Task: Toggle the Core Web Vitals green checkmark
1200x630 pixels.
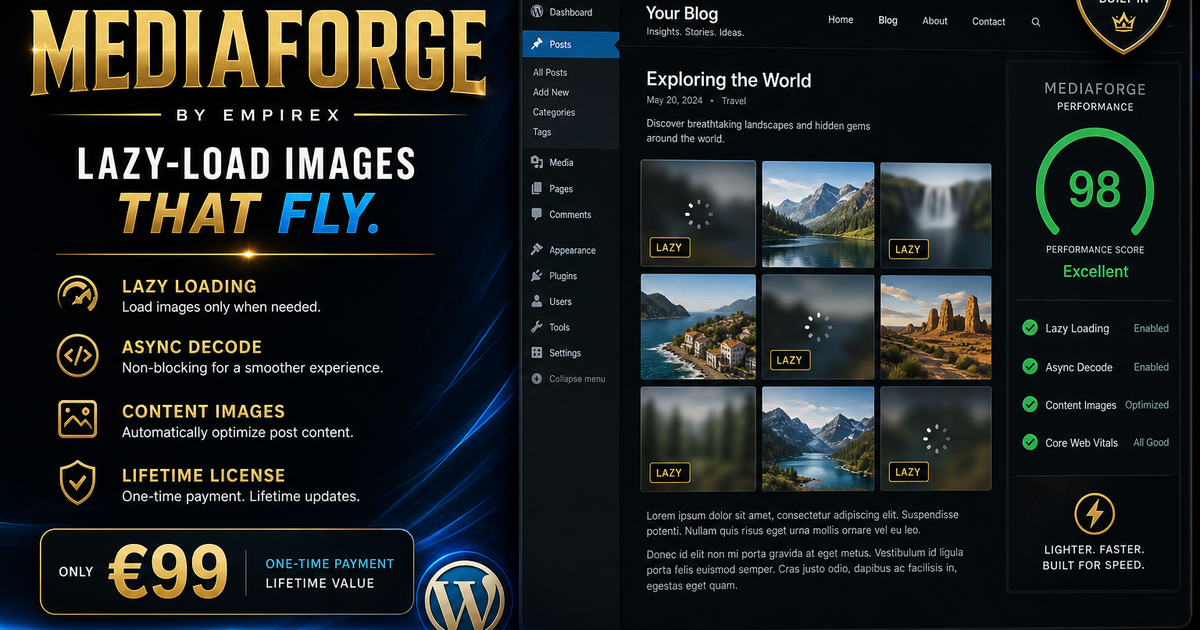Action: point(1029,442)
